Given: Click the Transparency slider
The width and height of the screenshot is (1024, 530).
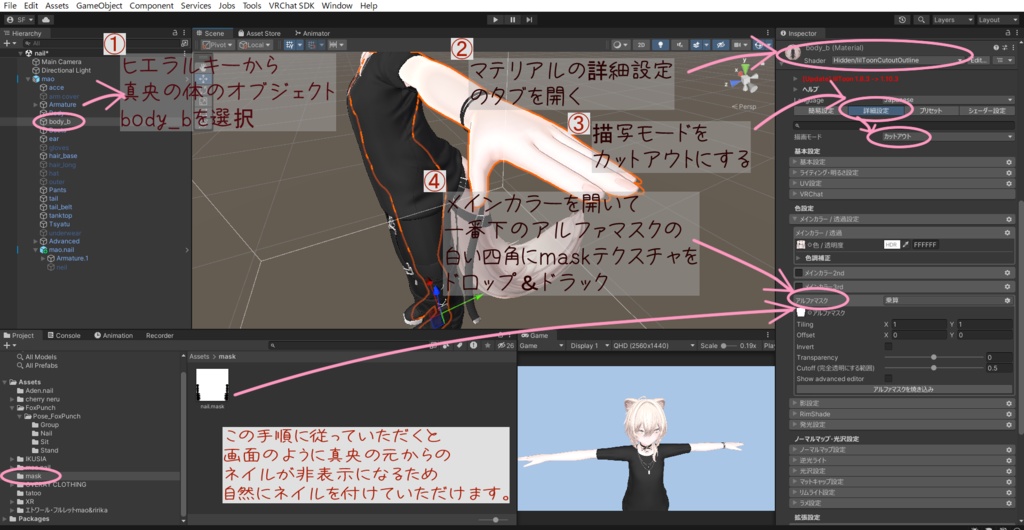Looking at the screenshot, I should [933, 357].
